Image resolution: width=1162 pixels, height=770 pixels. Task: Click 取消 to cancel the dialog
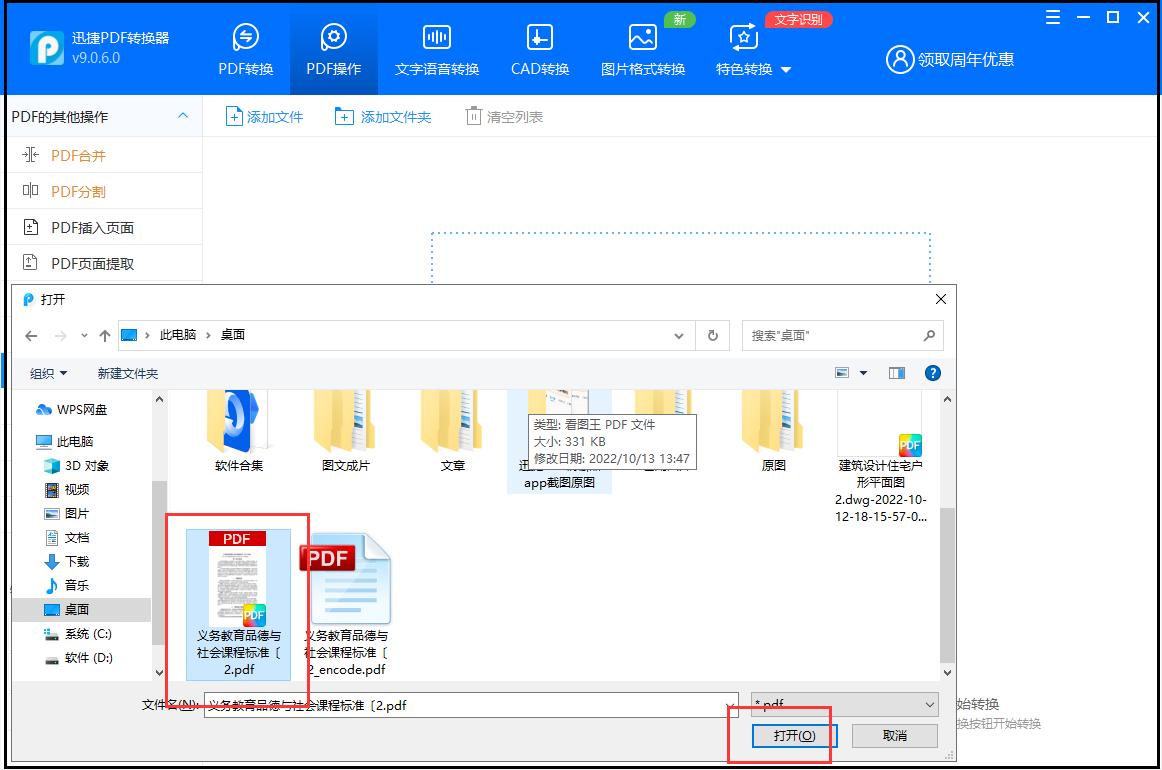pos(893,735)
